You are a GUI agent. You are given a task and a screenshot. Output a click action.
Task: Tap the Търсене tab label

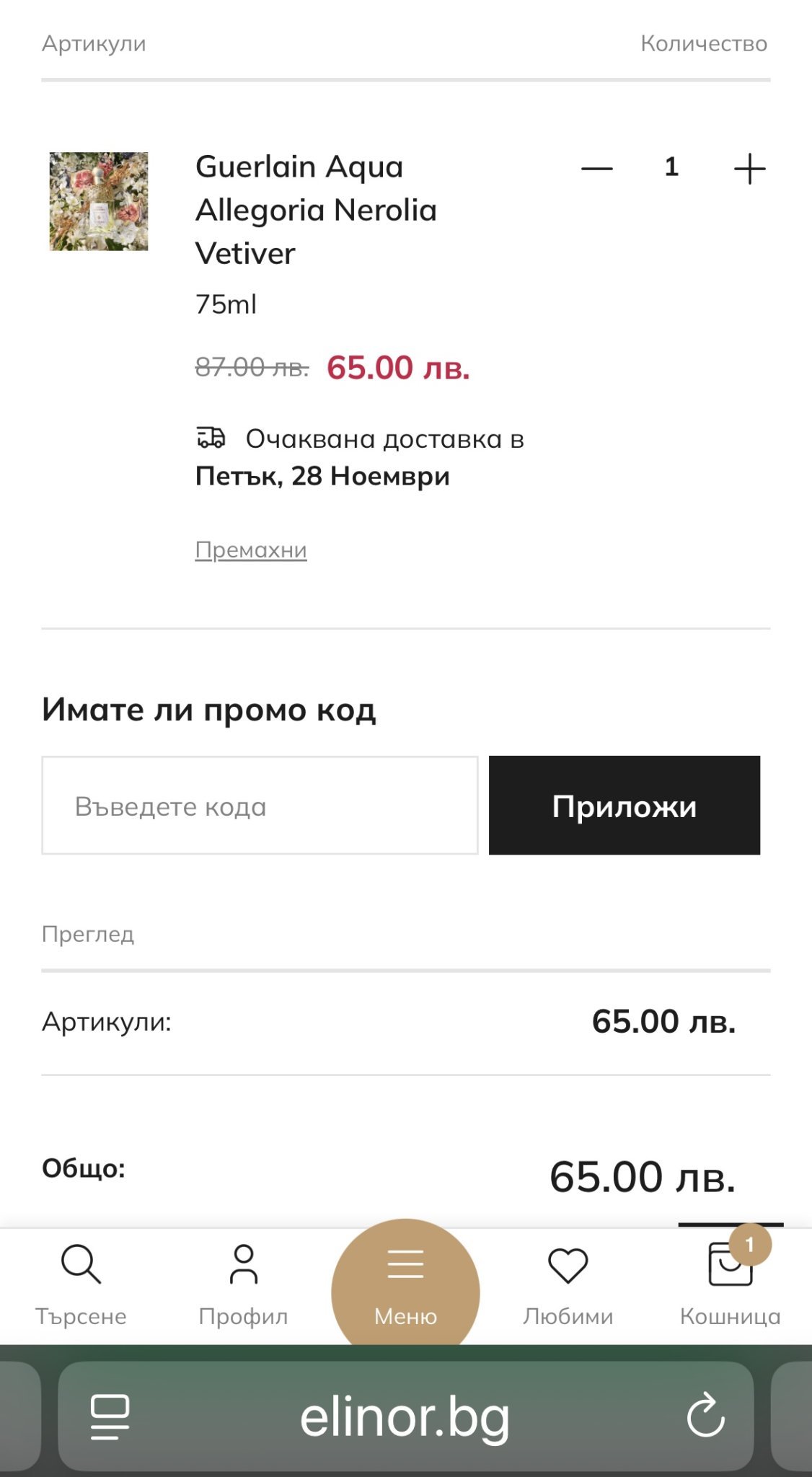coord(81,1317)
